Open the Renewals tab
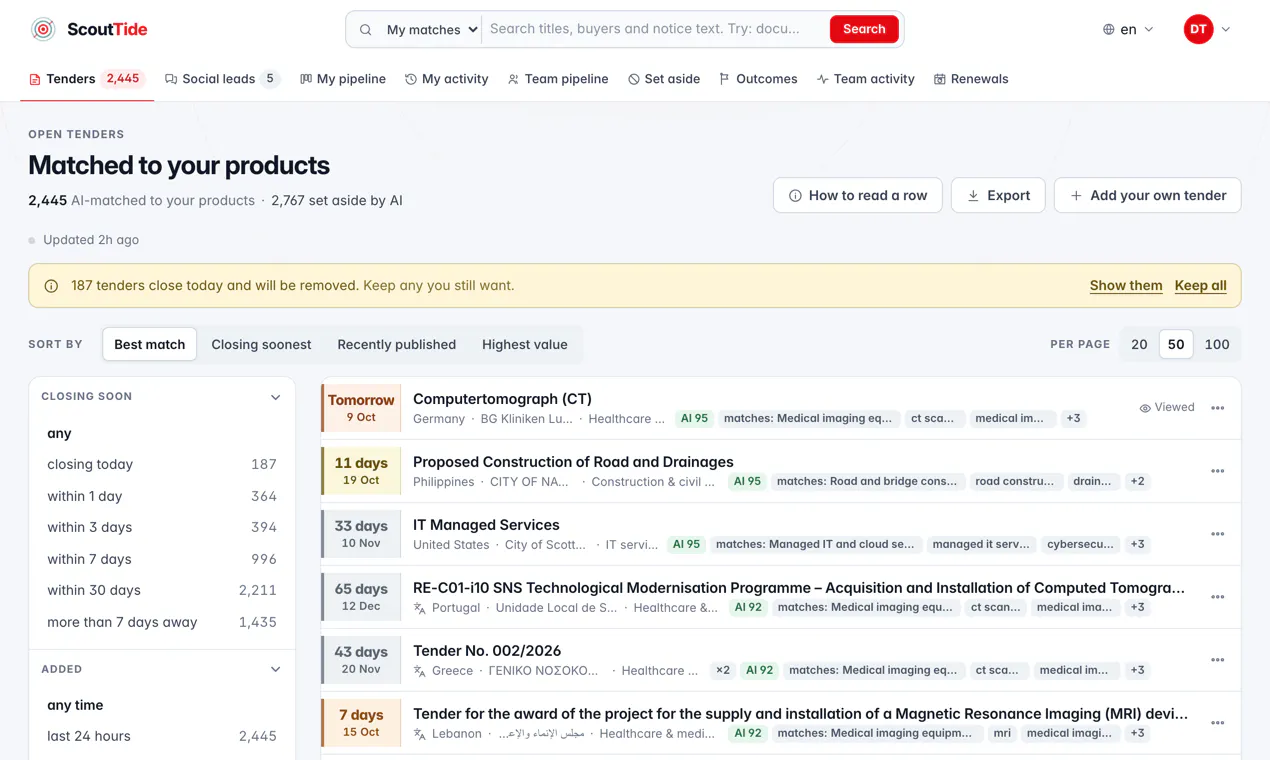Screen dimensions: 1270x760 [x=971, y=79]
